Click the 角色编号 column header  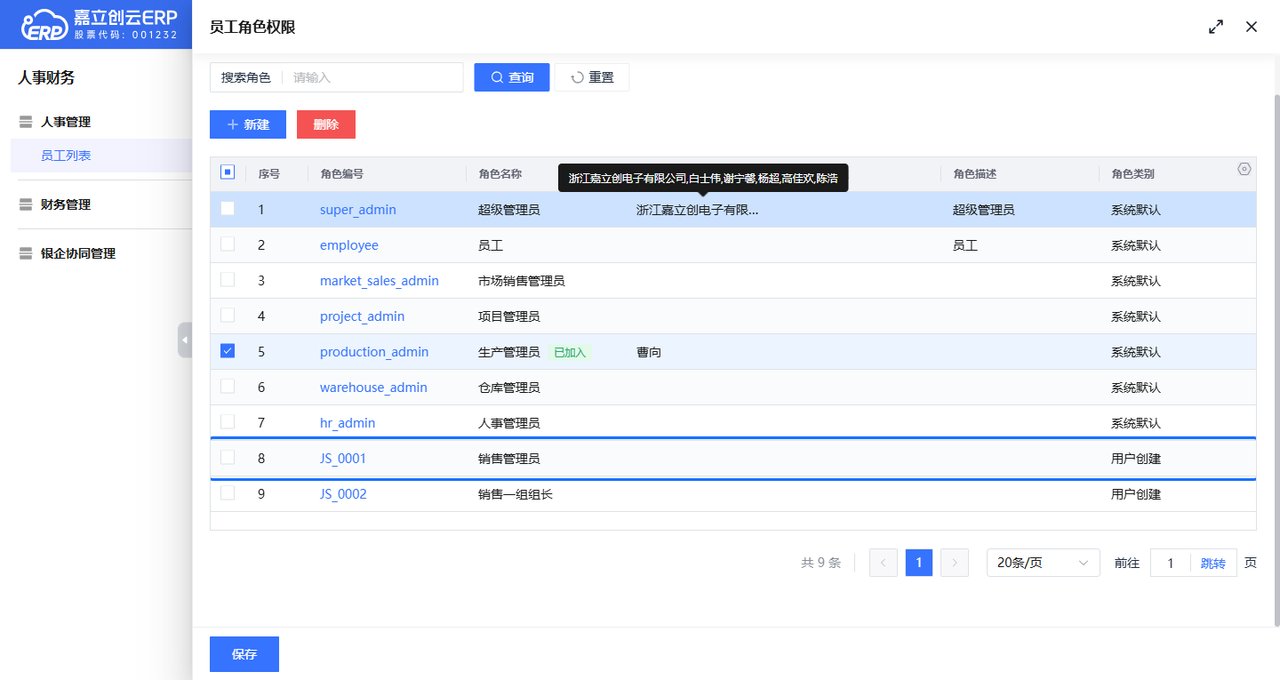(342, 174)
